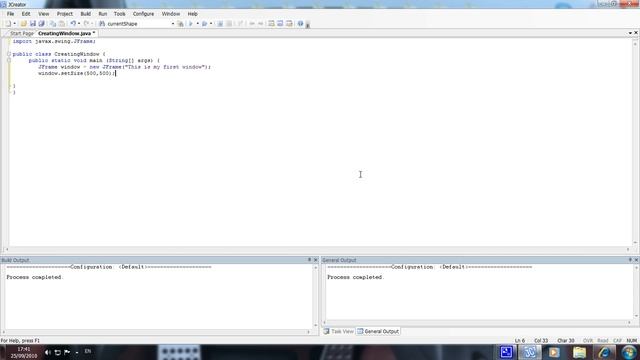The width and height of the screenshot is (640, 360).
Task: Open the Run menu
Action: point(102,14)
